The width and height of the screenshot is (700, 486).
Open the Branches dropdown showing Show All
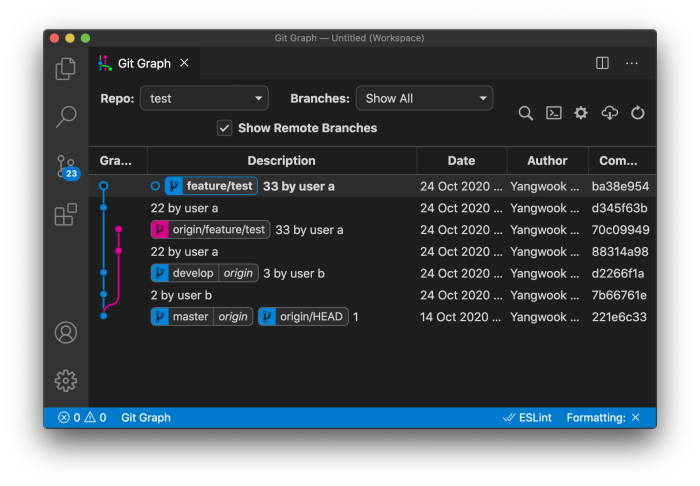[x=425, y=98]
